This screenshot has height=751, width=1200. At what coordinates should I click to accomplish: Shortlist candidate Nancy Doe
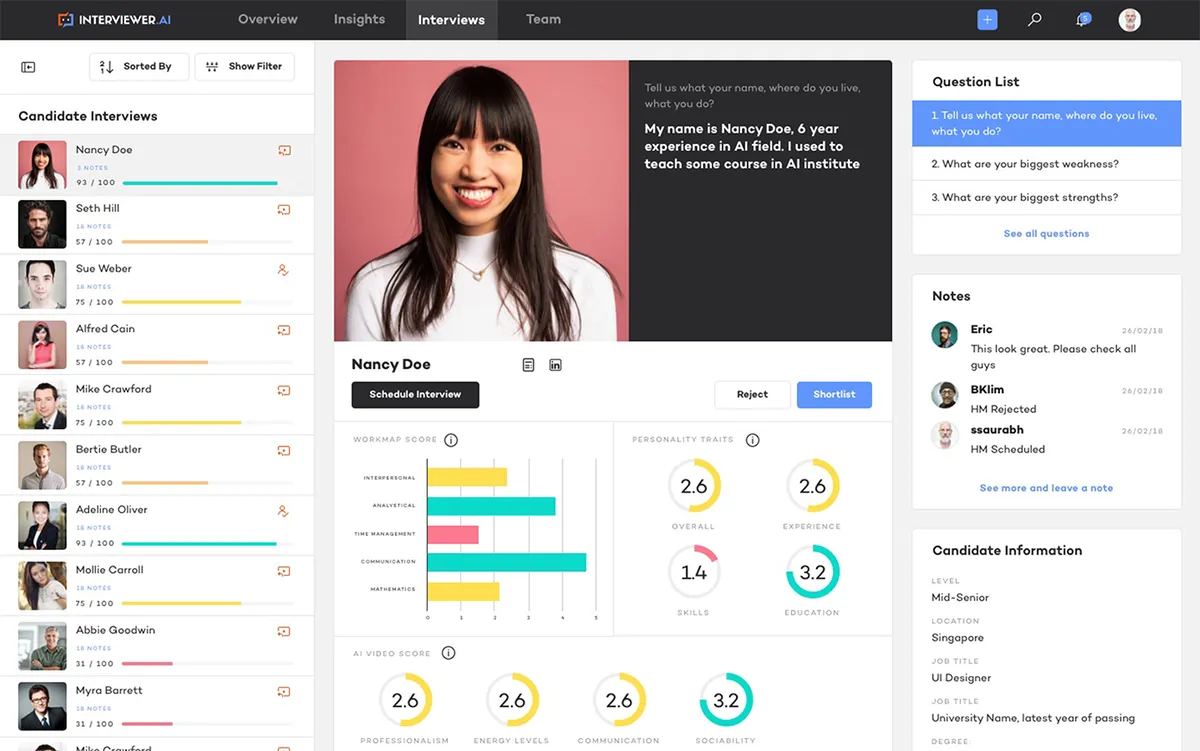[x=834, y=395]
